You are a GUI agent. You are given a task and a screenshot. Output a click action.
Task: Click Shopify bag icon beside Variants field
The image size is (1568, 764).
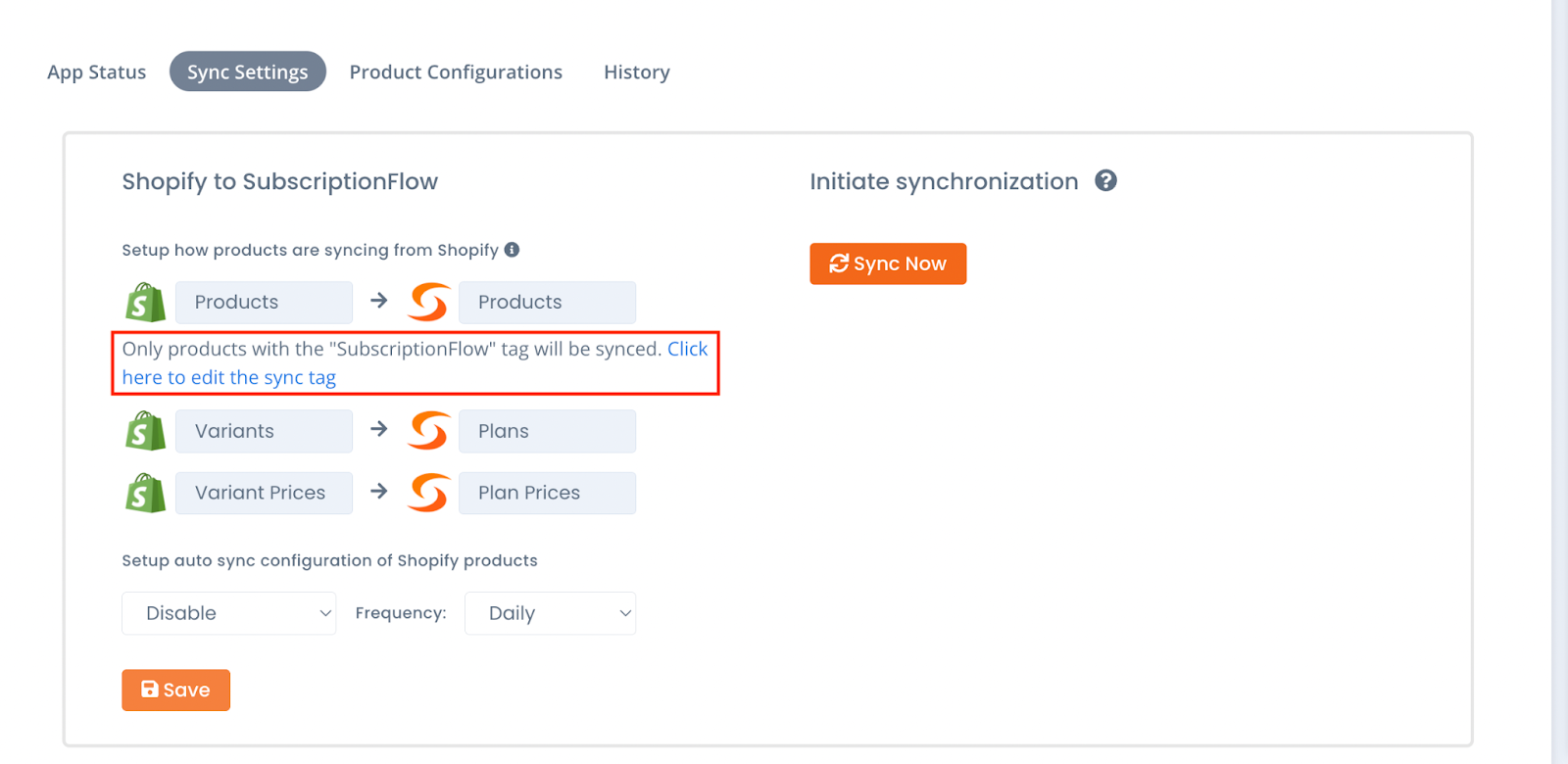coord(145,431)
